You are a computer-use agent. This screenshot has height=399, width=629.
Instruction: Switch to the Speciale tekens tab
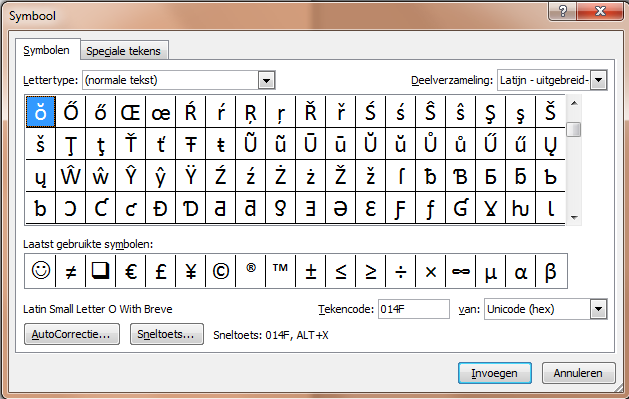[x=124, y=51]
